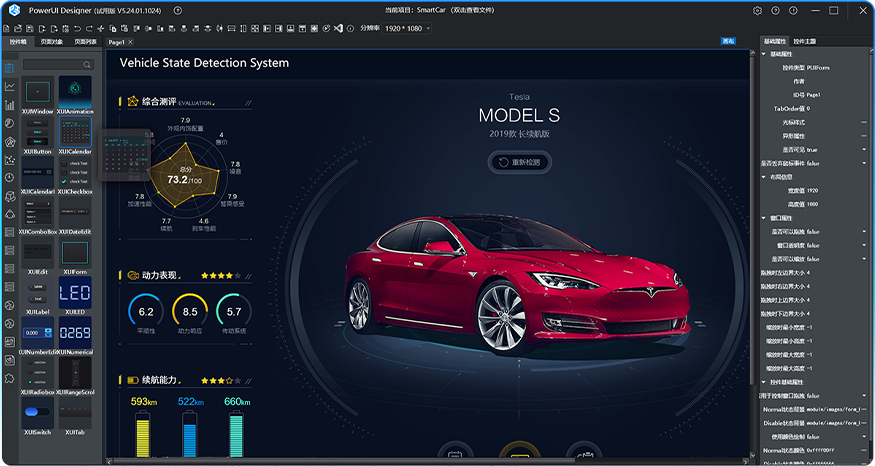875x466 pixels.
Task: Switch to the 页面对象 tab
Action: point(52,42)
